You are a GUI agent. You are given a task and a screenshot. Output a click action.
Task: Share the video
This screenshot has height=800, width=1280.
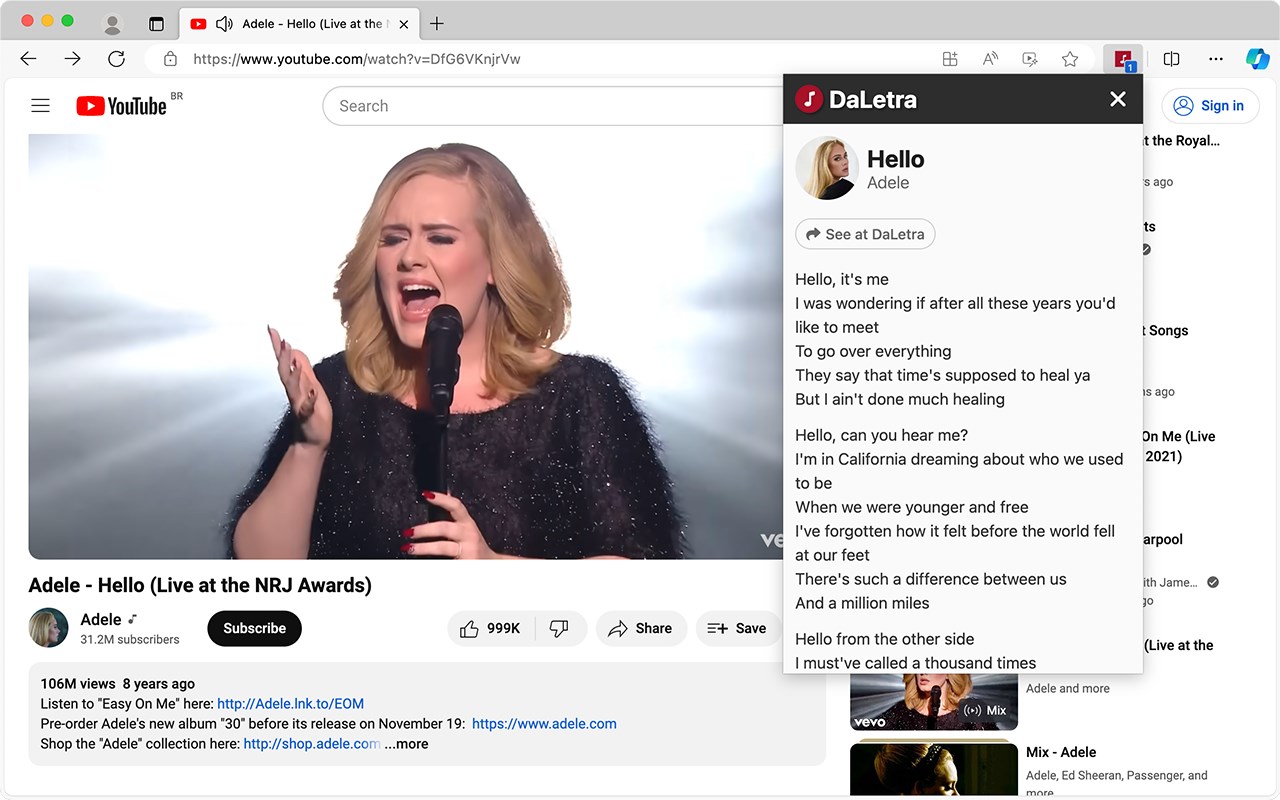[641, 628]
